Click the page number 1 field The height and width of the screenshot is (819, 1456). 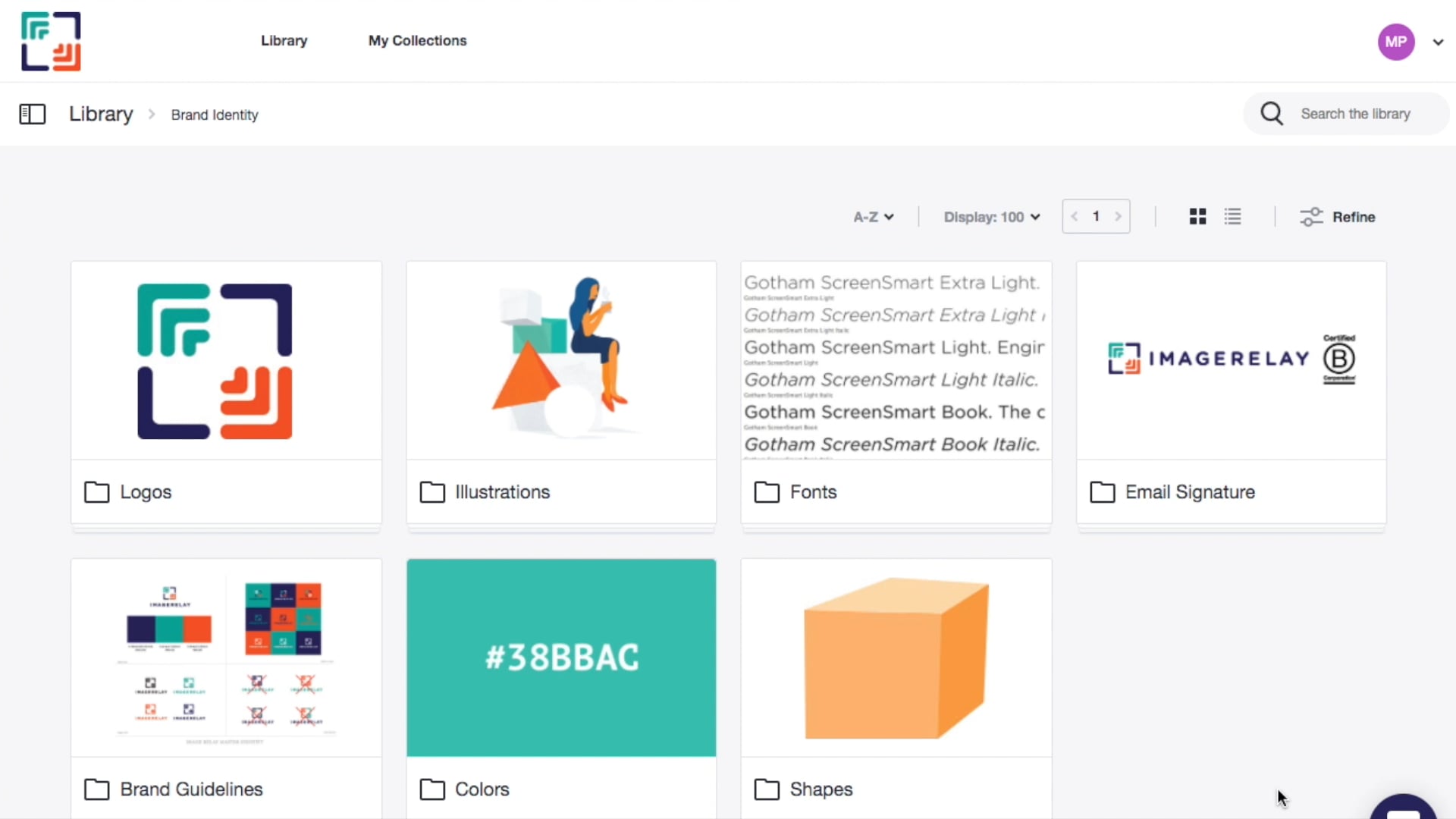1096,217
